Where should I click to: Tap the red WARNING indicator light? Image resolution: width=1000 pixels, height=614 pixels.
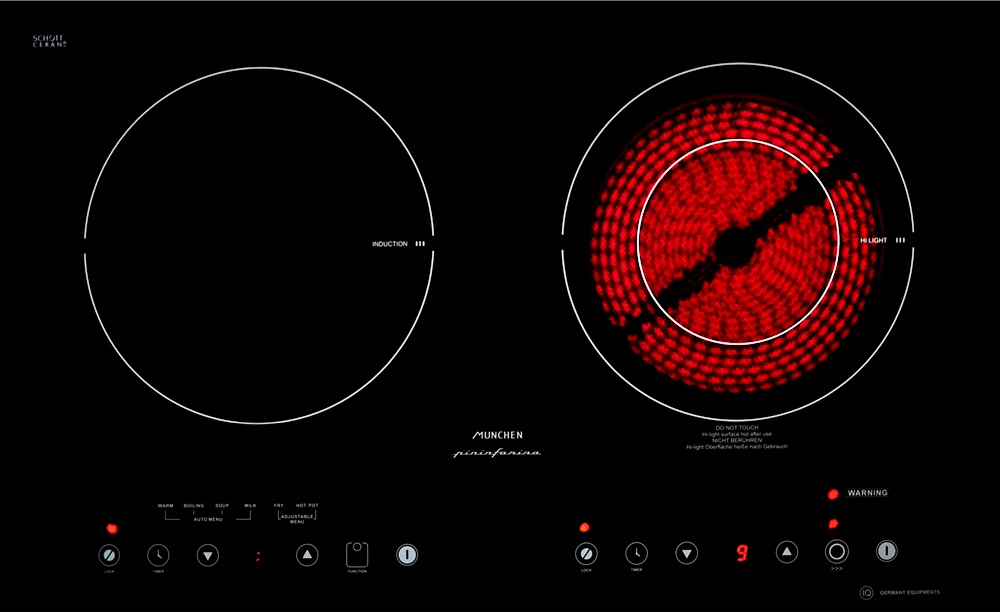833,494
